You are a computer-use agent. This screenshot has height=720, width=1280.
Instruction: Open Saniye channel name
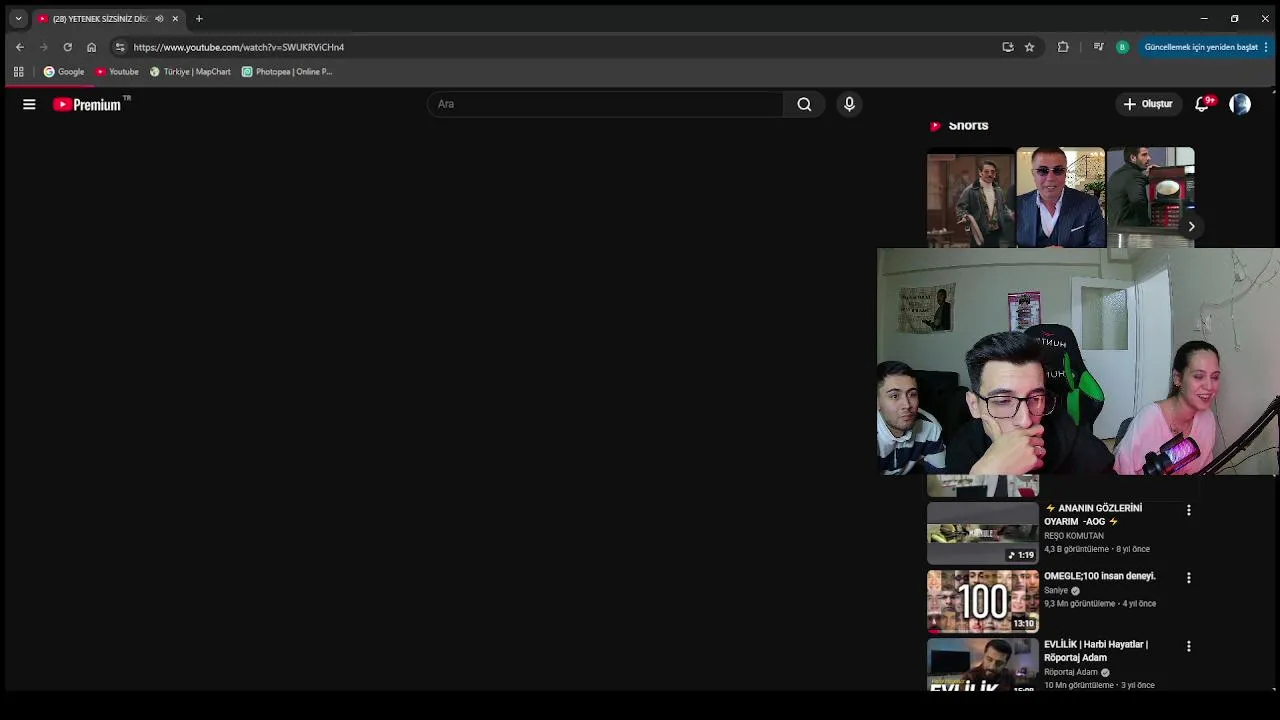coord(1056,591)
